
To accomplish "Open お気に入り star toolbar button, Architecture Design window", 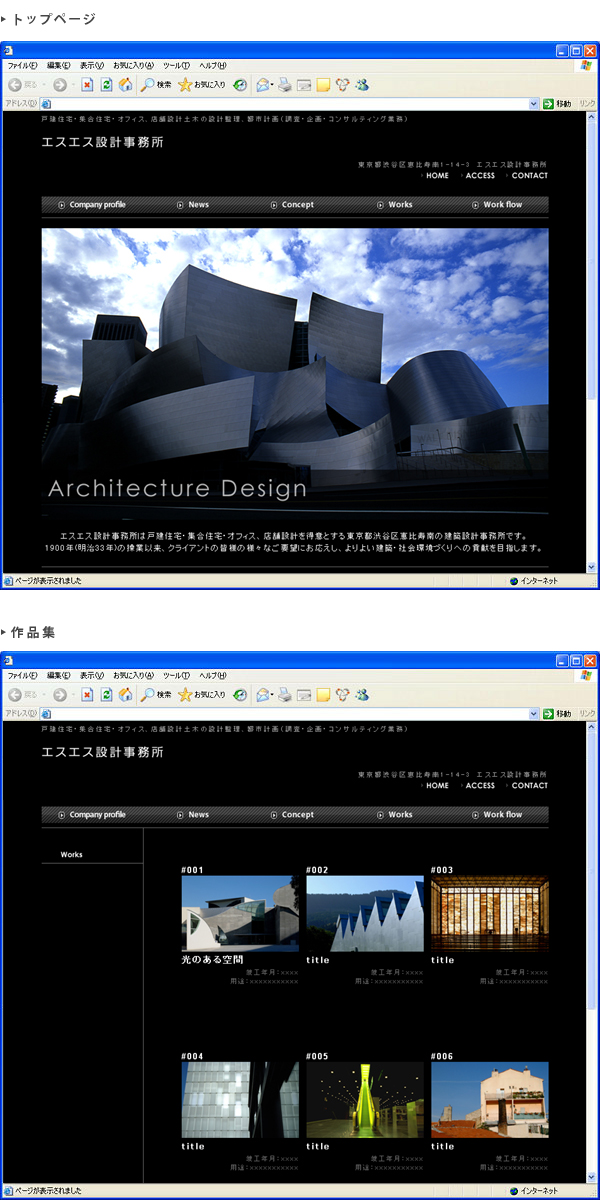I will click(x=201, y=85).
